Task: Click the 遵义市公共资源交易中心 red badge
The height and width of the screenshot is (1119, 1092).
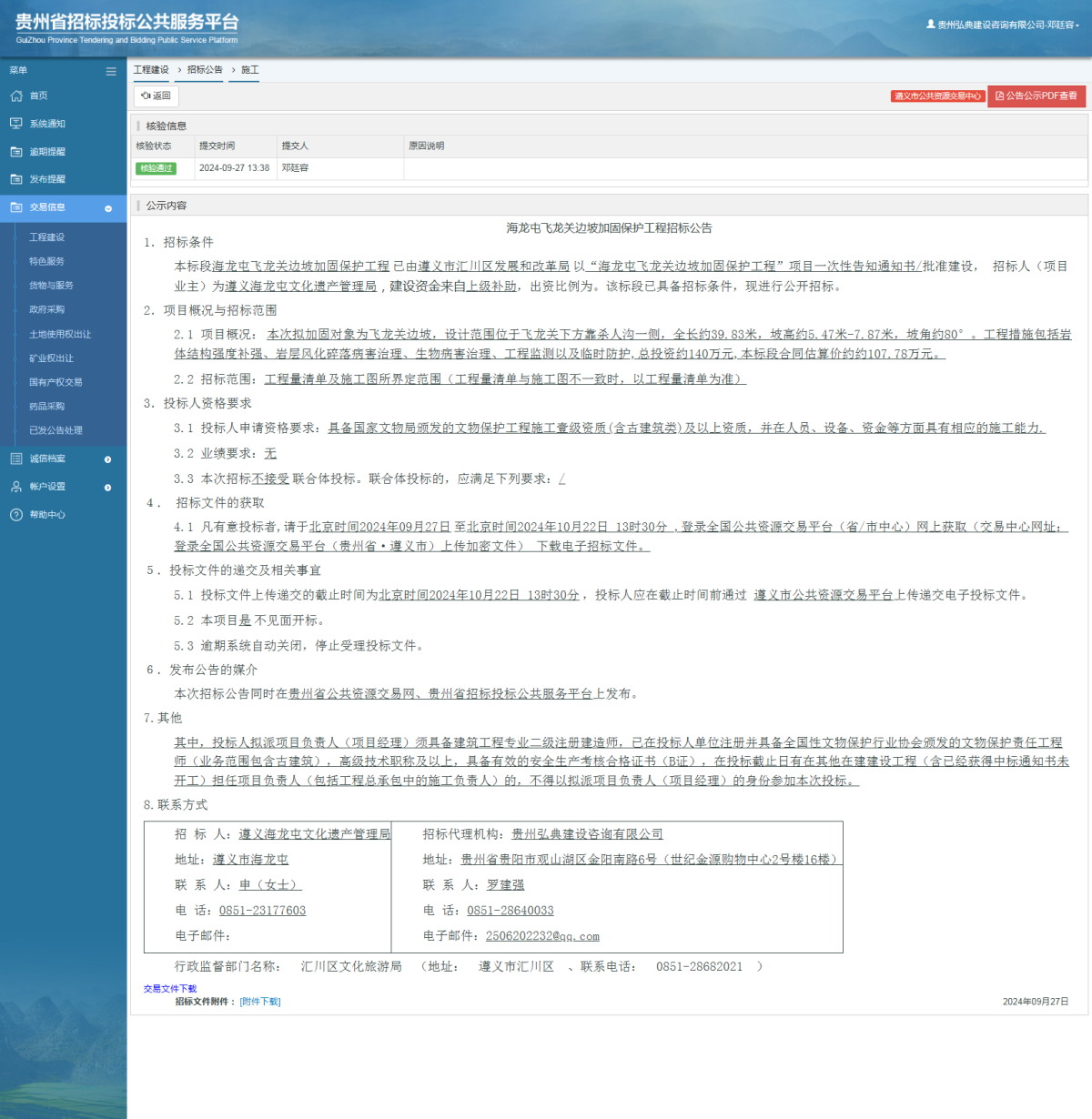Action: 938,96
